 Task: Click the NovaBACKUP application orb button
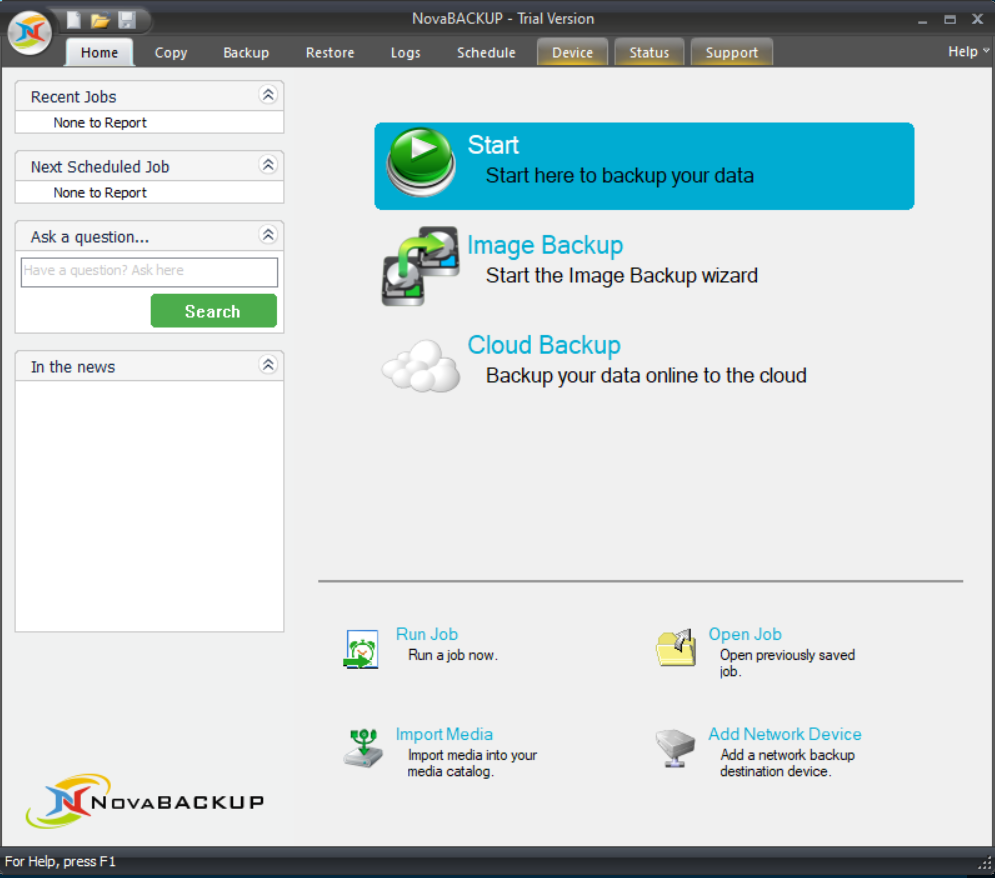30,33
